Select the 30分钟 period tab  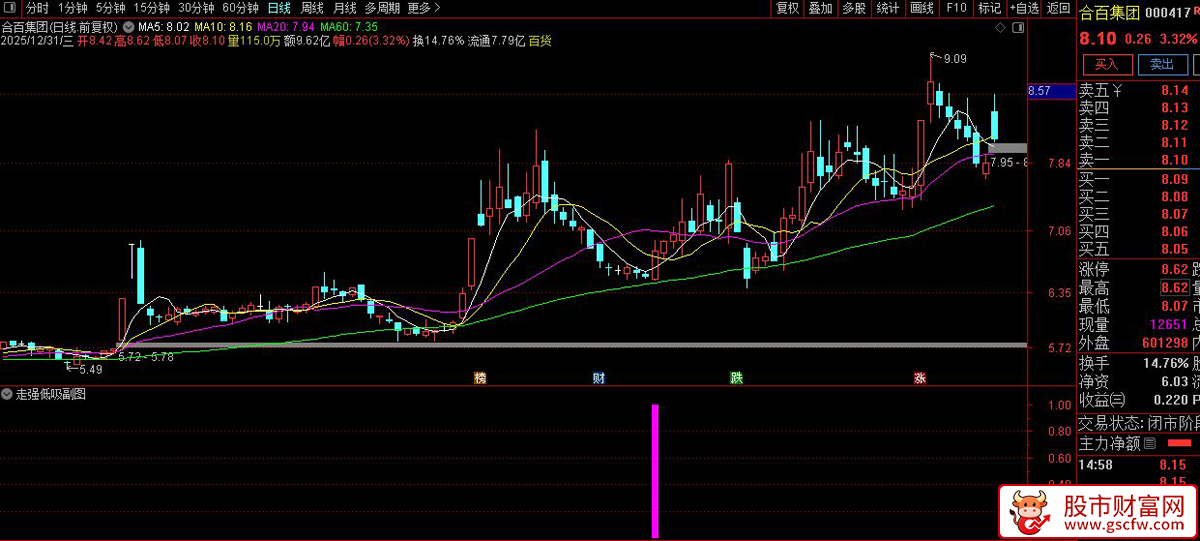(196, 8)
